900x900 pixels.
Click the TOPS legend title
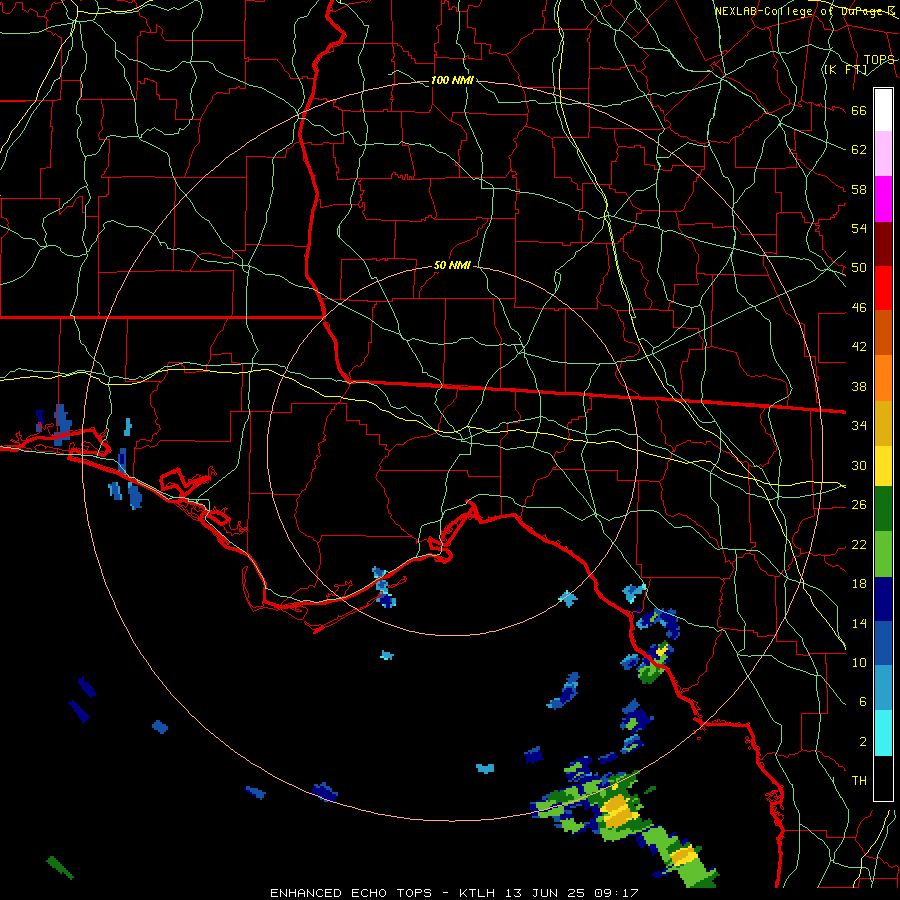click(x=879, y=60)
